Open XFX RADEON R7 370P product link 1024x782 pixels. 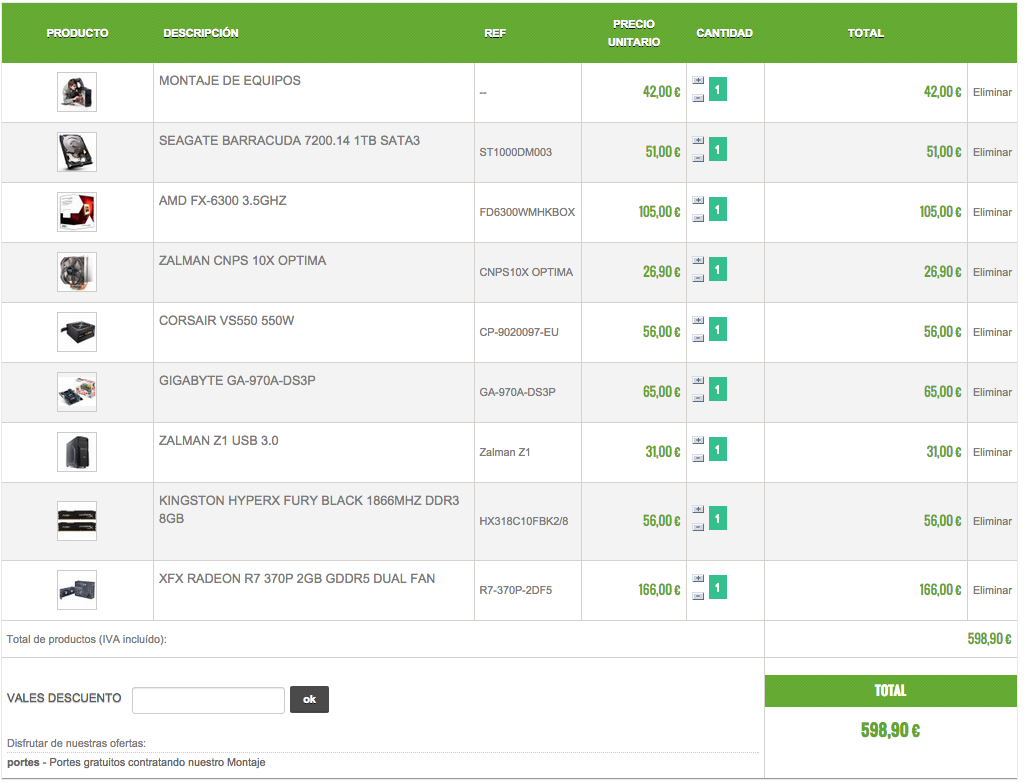coord(297,579)
